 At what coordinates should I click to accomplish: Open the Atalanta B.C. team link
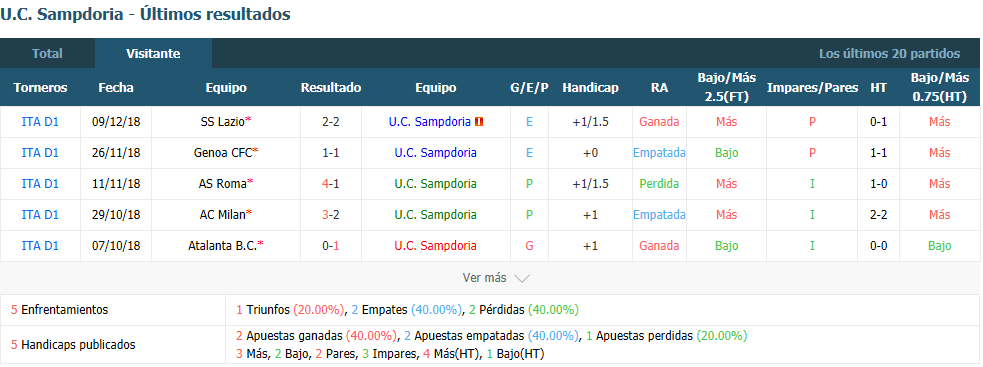223,246
